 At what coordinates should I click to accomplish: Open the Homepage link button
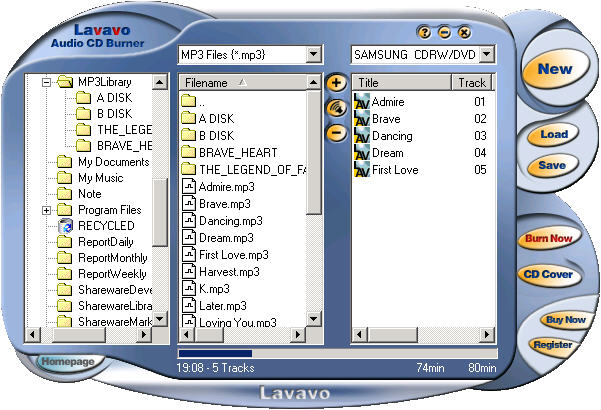pyautogui.click(x=68, y=361)
